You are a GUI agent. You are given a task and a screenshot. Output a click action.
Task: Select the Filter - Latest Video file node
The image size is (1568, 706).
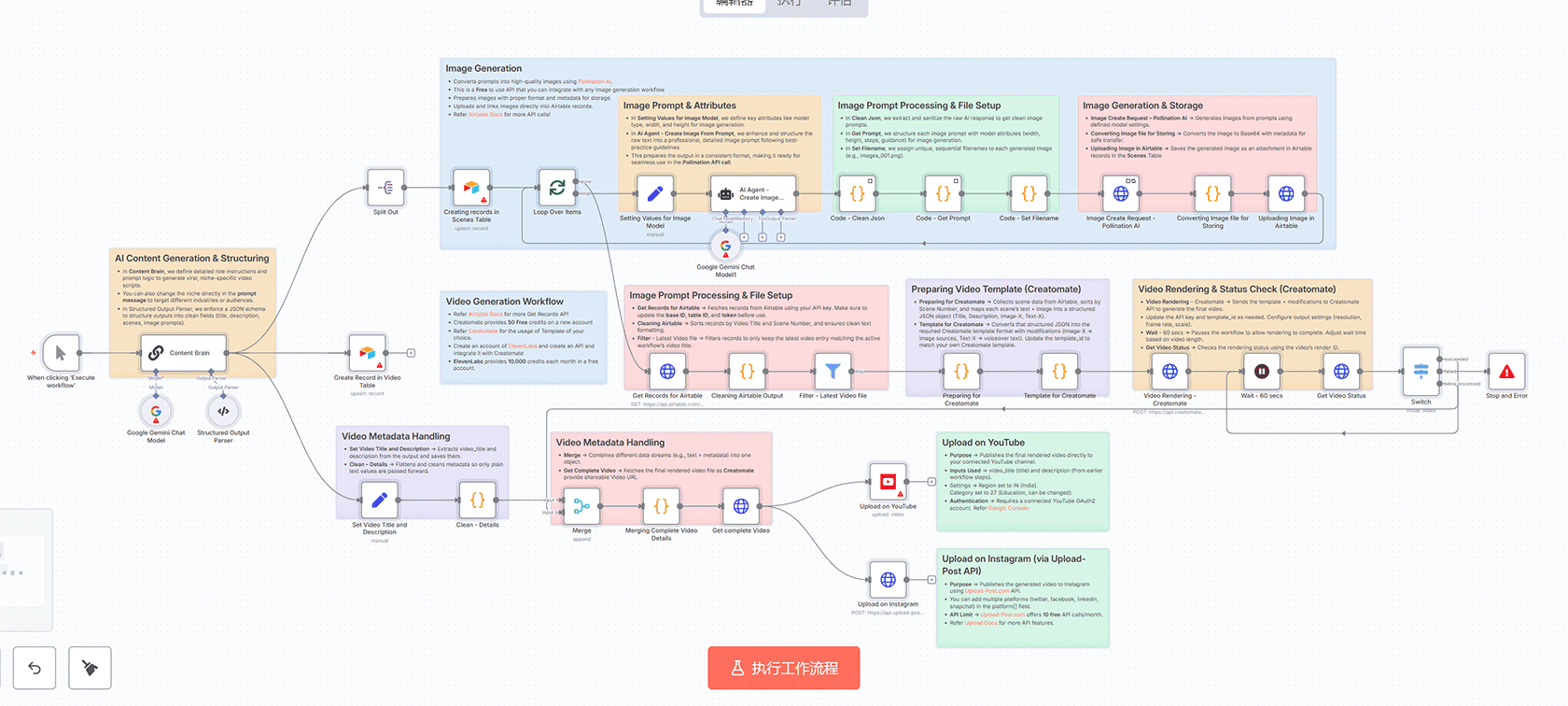[x=833, y=372]
